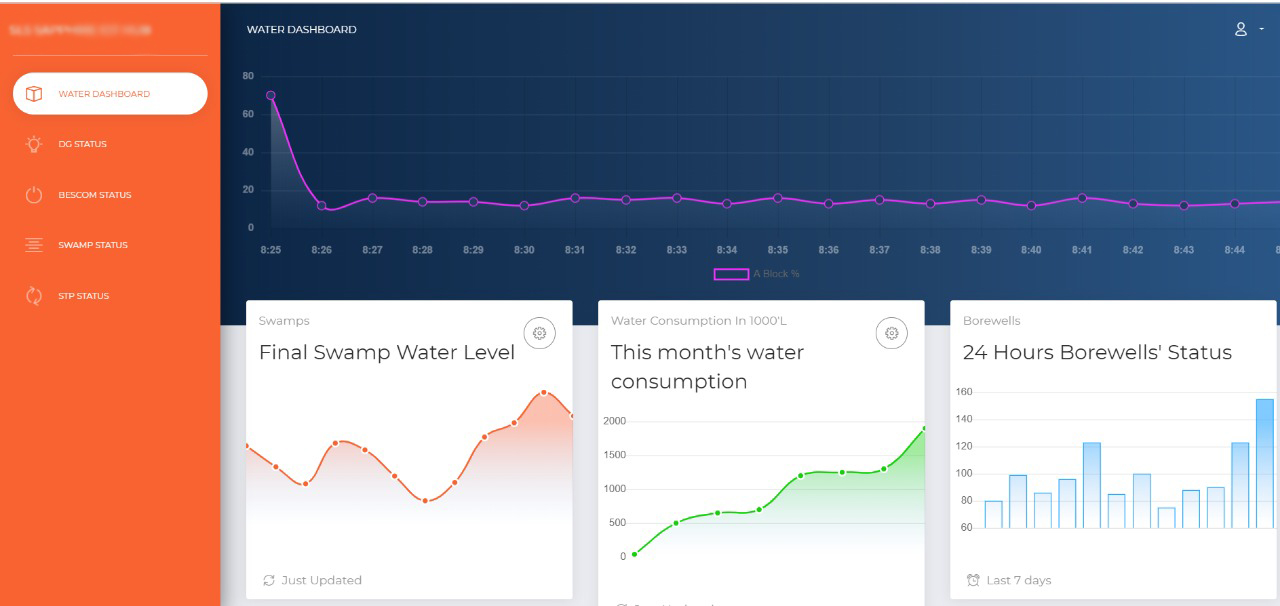
Task: Open settings gear on Water Consumption card
Action: pos(891,333)
